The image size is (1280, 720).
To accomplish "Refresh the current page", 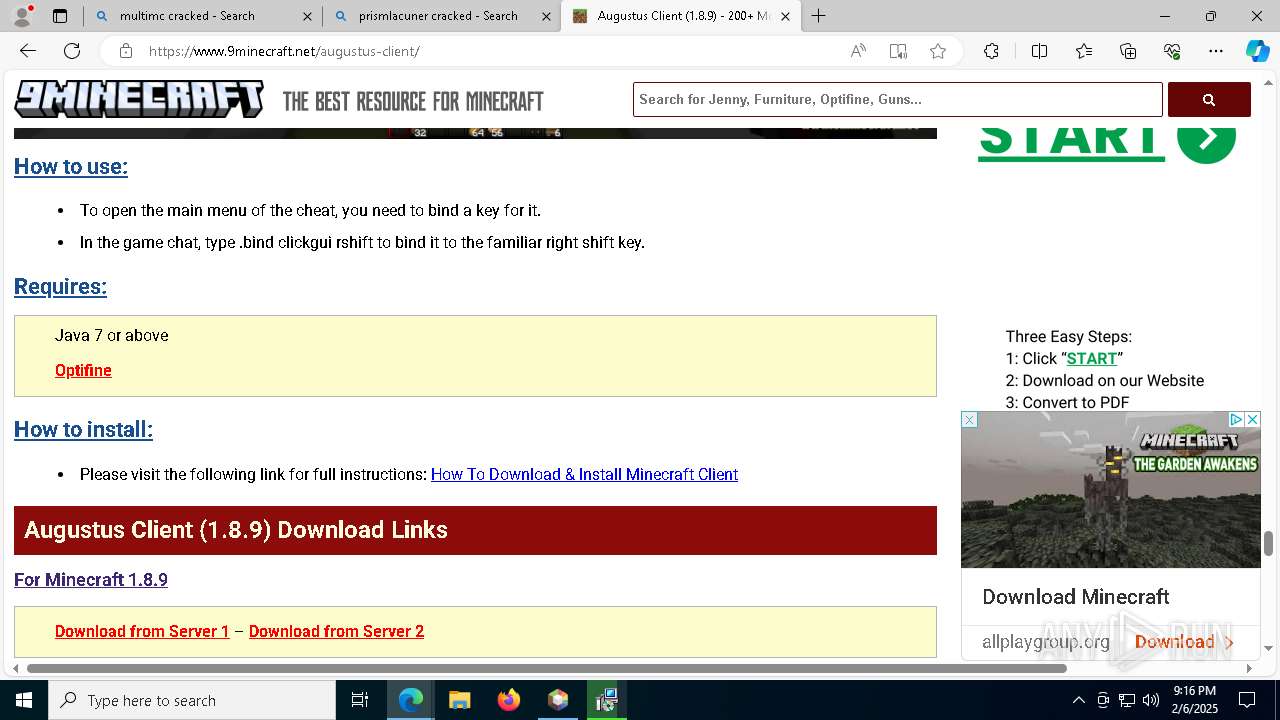I will [72, 51].
